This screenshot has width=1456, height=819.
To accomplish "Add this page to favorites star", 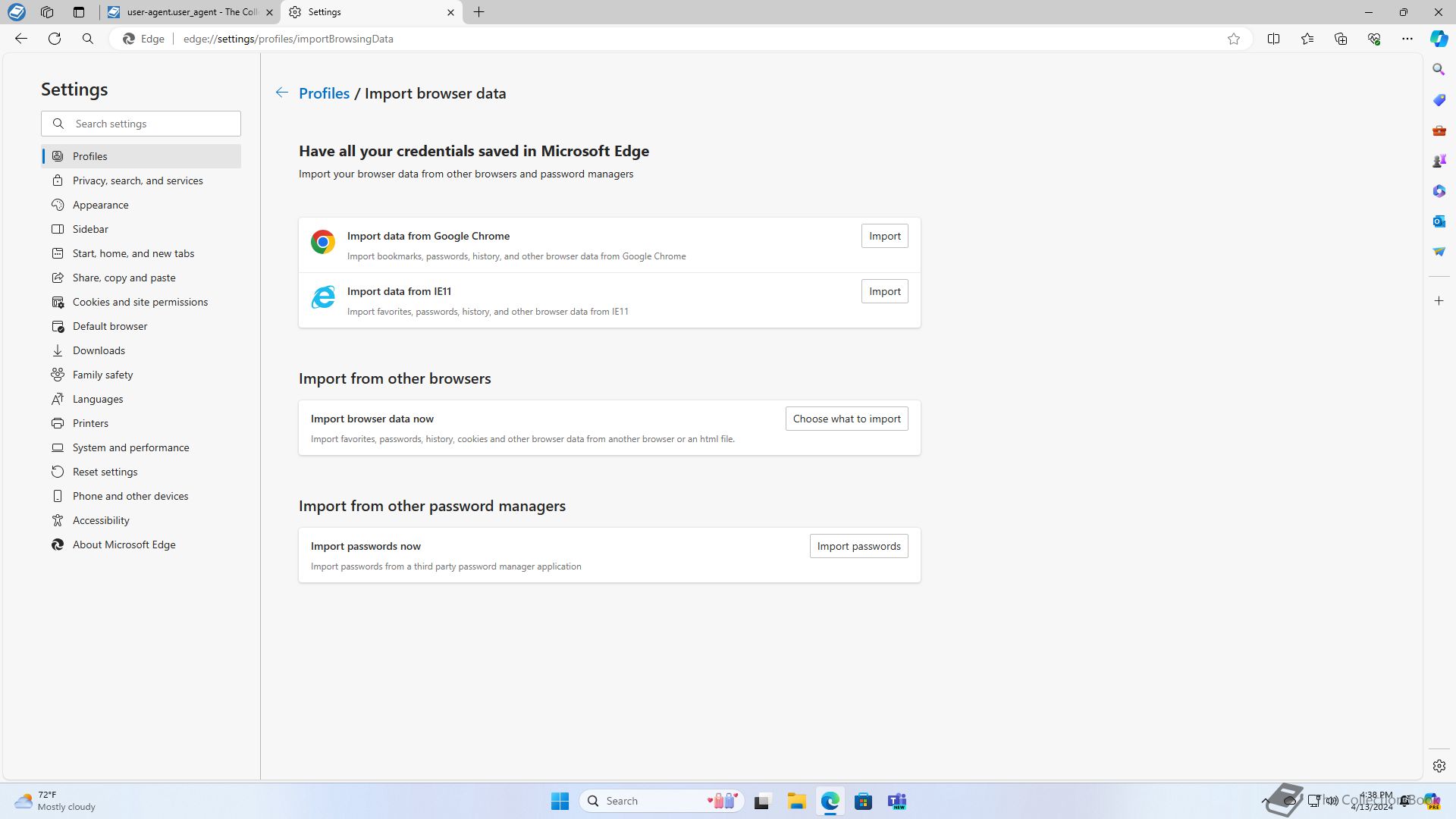I will (1234, 39).
